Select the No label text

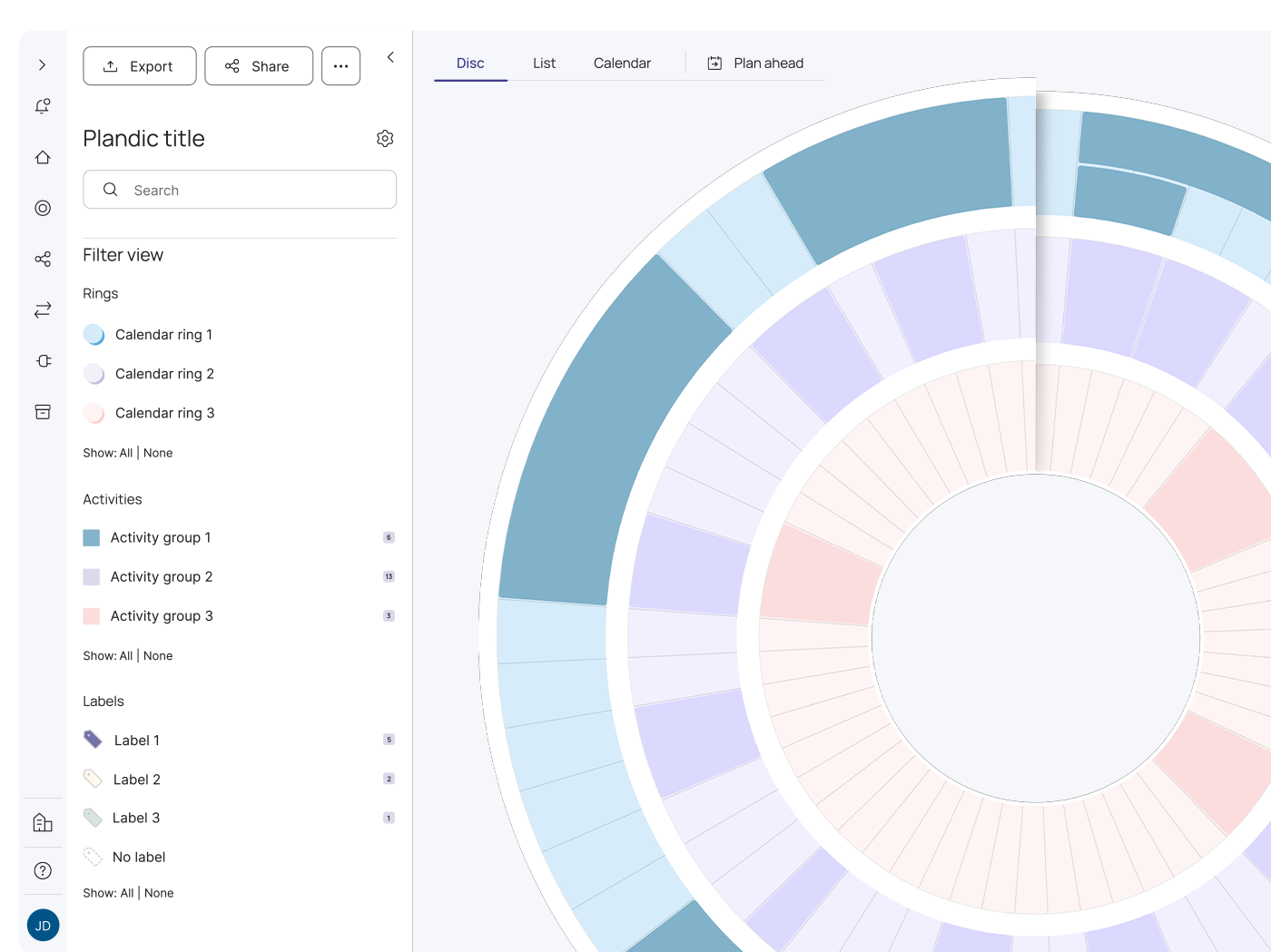tap(139, 857)
